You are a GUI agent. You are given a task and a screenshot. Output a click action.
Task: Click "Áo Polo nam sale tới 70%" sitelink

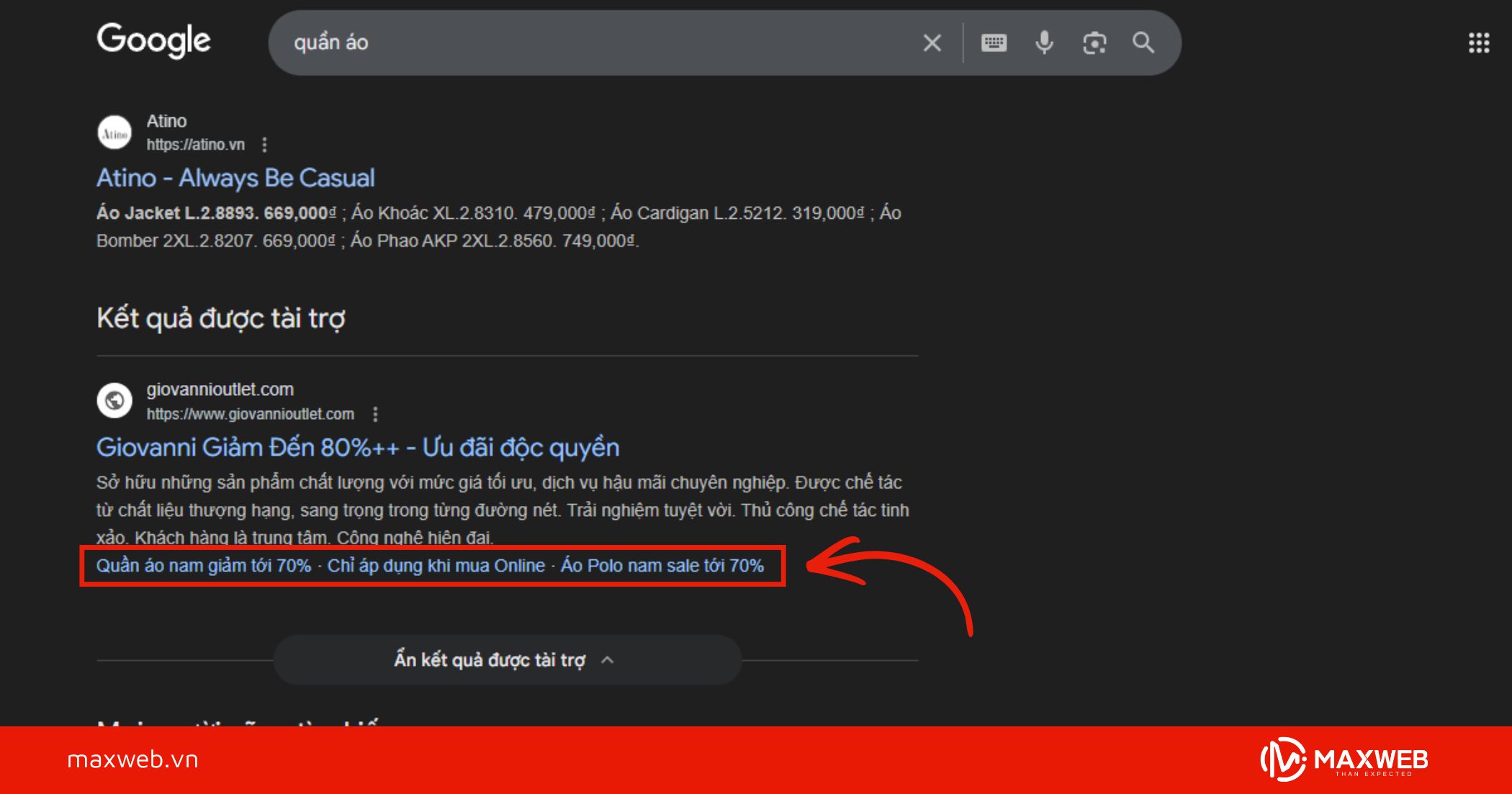[662, 566]
